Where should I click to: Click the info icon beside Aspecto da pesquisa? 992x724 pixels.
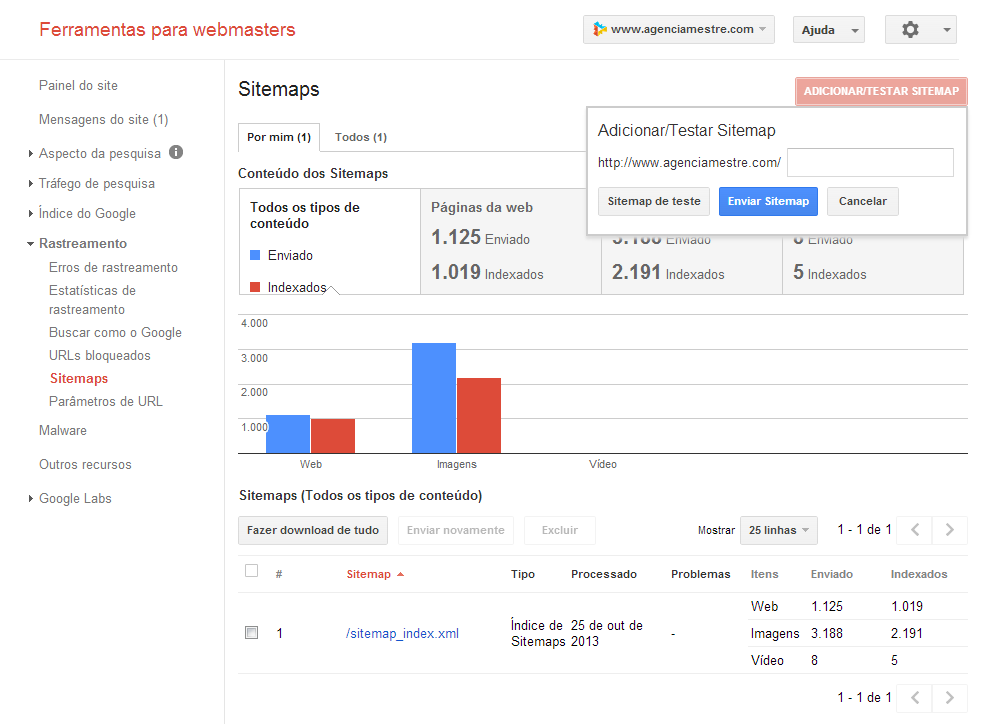[x=176, y=153]
